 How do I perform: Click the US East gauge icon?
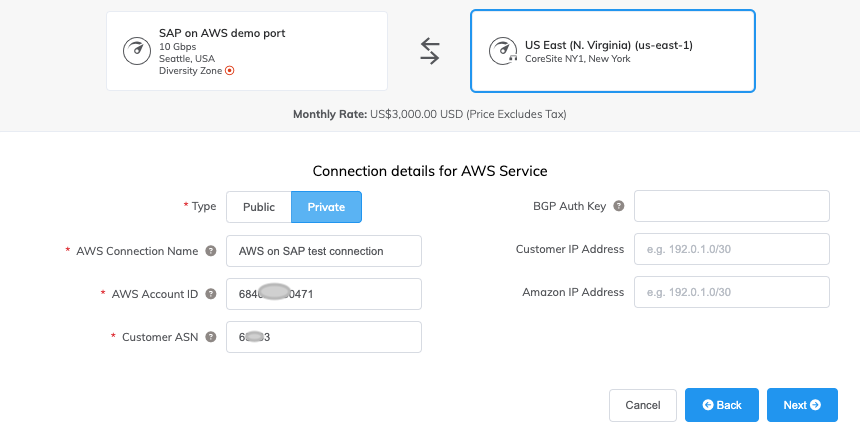[503, 50]
